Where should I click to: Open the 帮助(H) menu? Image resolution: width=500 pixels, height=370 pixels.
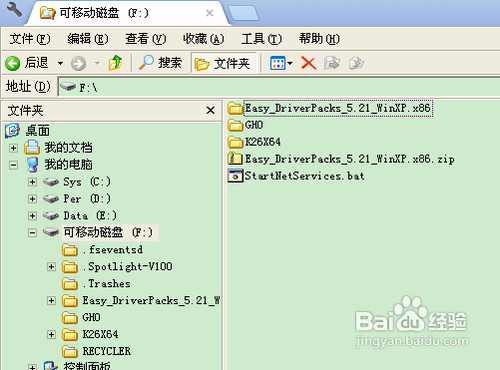coord(319,39)
